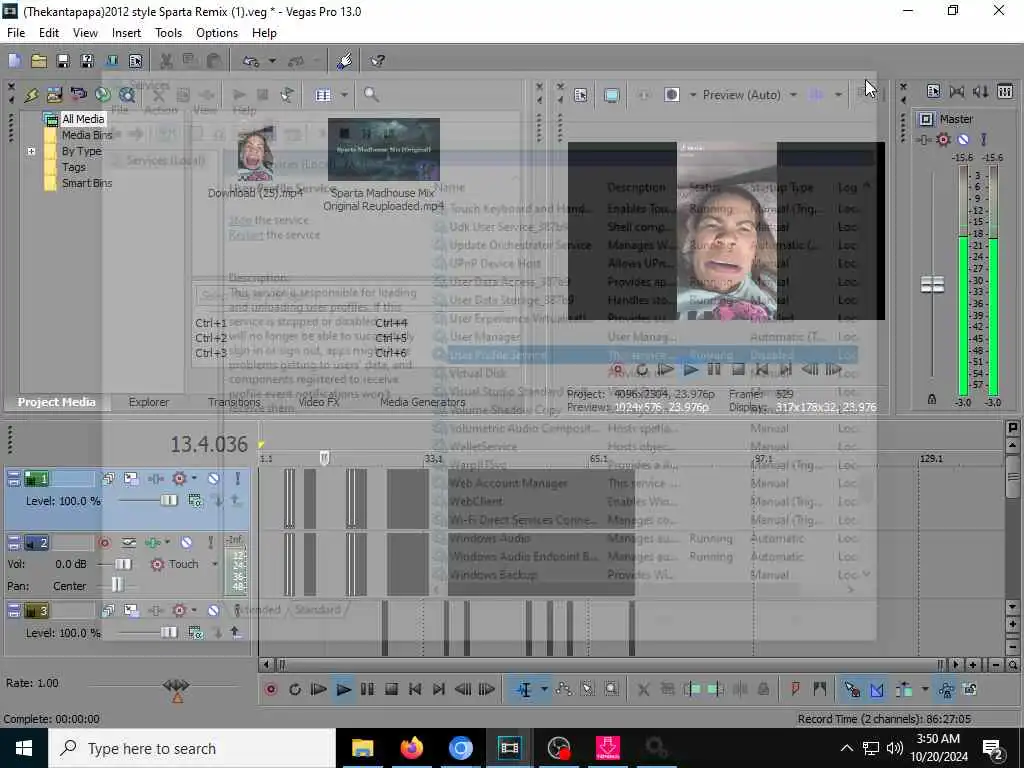Open the Tools menu

(168, 33)
